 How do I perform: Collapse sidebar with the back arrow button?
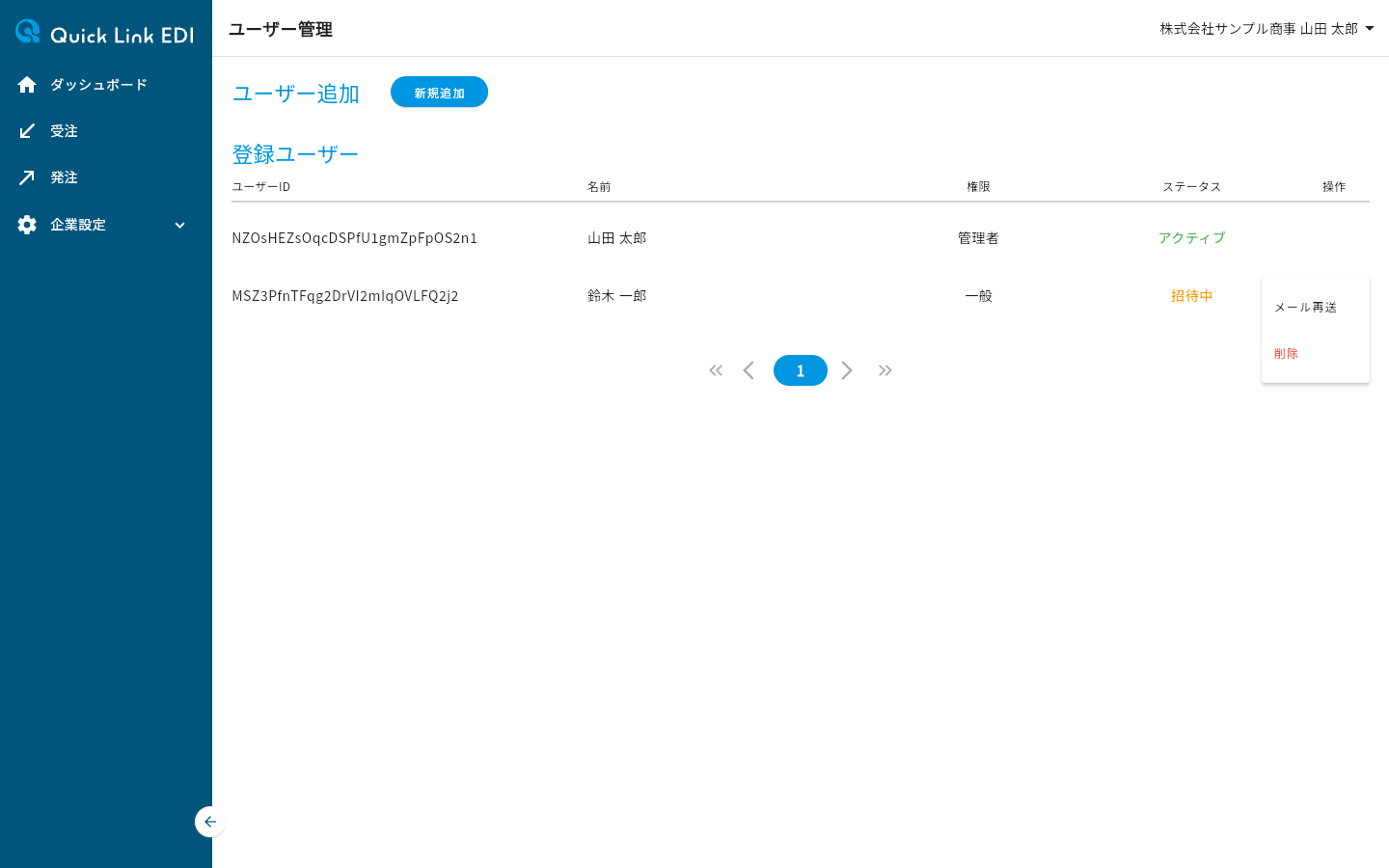coord(209,822)
